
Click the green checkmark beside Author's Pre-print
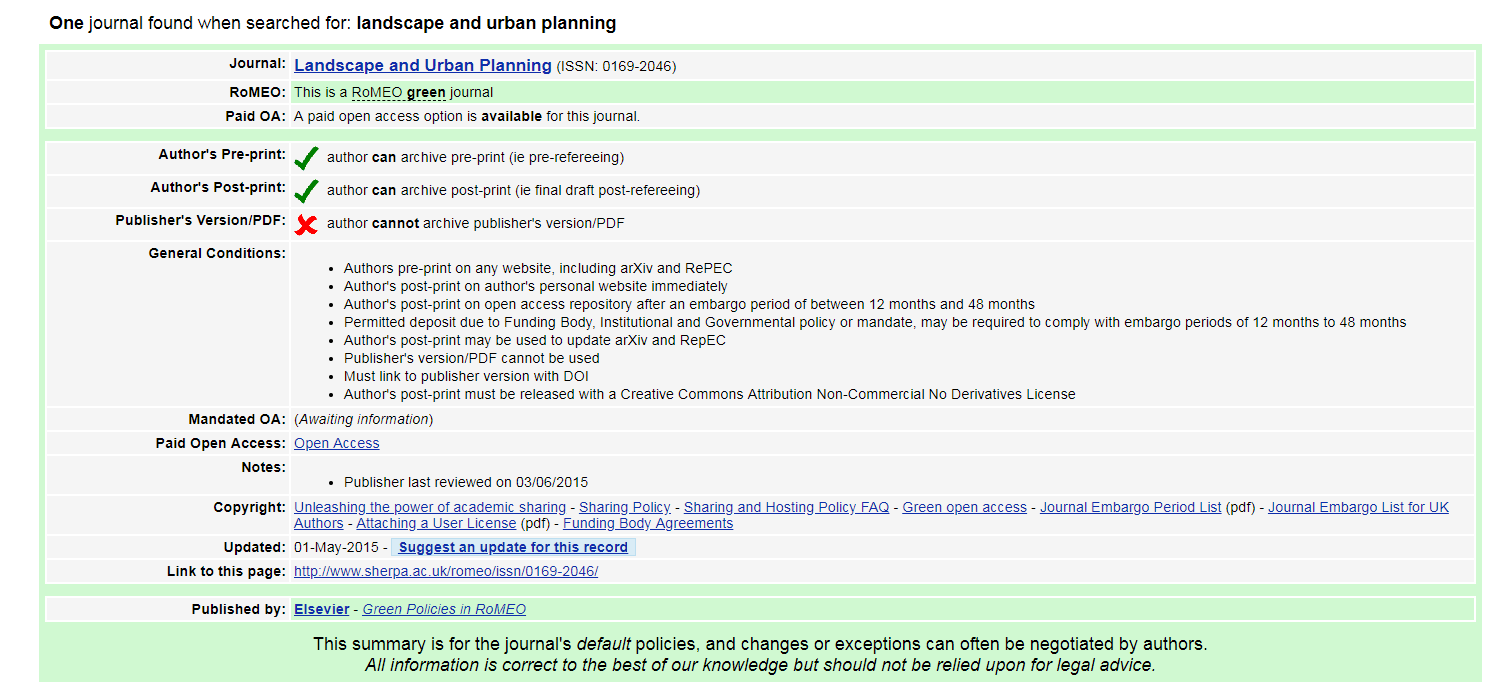(307, 158)
